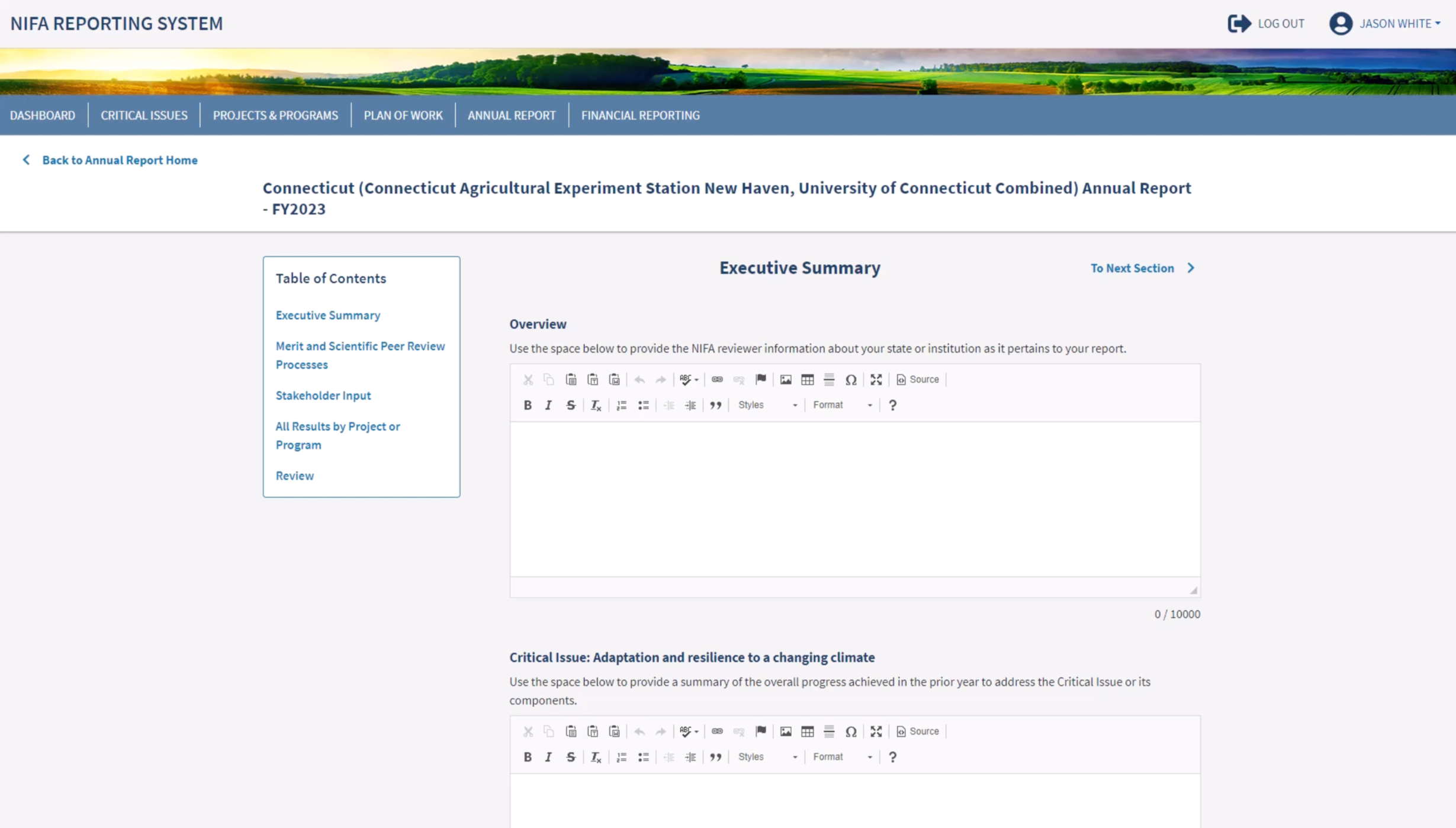This screenshot has height=828, width=1456.
Task: Insert table in Overview editor
Action: (x=807, y=380)
